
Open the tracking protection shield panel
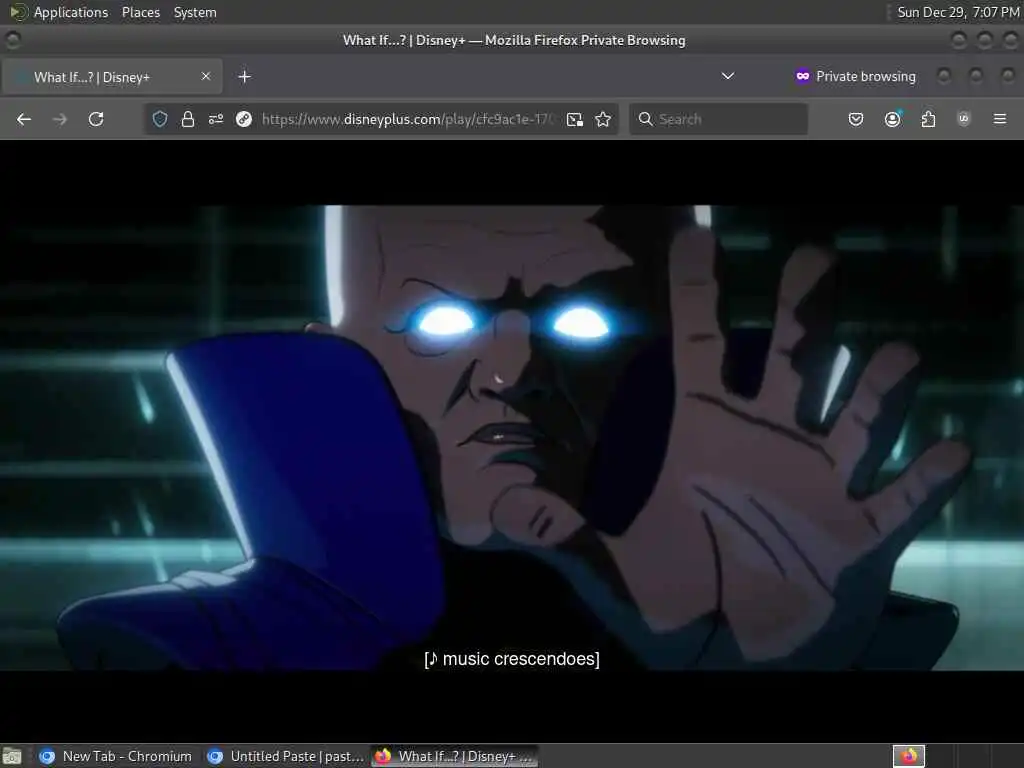tap(160, 119)
